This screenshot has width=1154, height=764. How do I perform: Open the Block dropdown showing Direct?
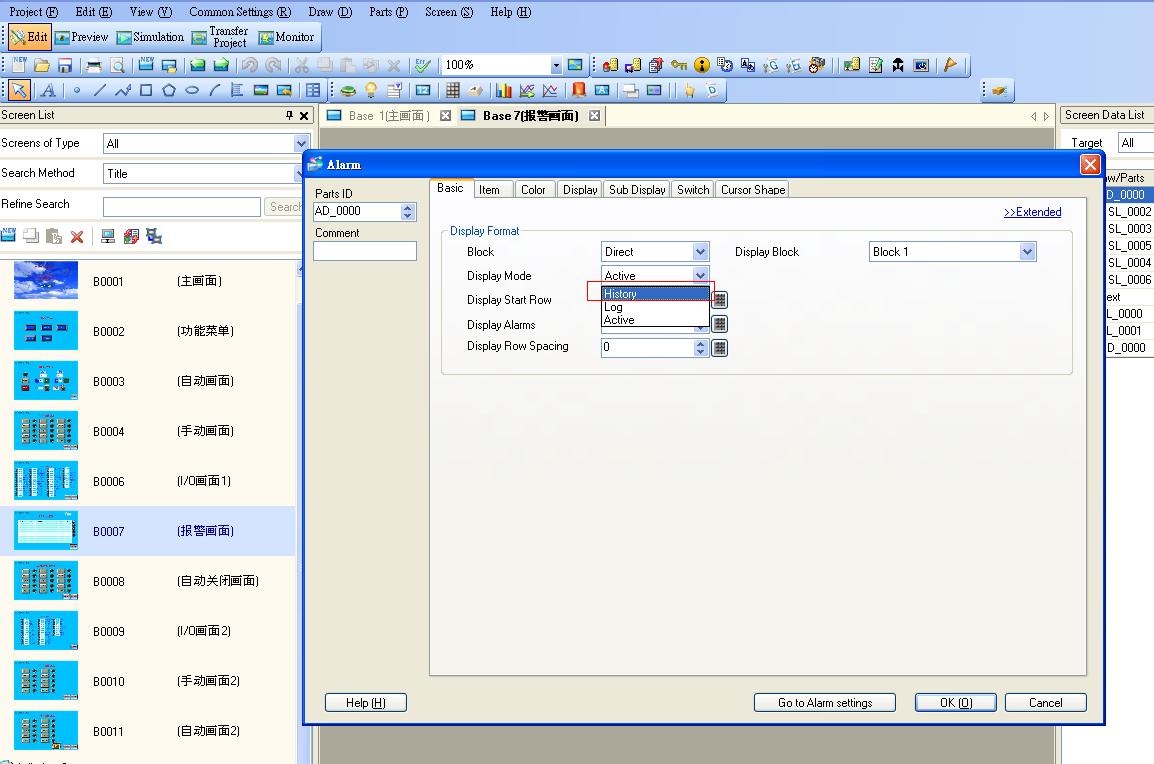(x=700, y=252)
